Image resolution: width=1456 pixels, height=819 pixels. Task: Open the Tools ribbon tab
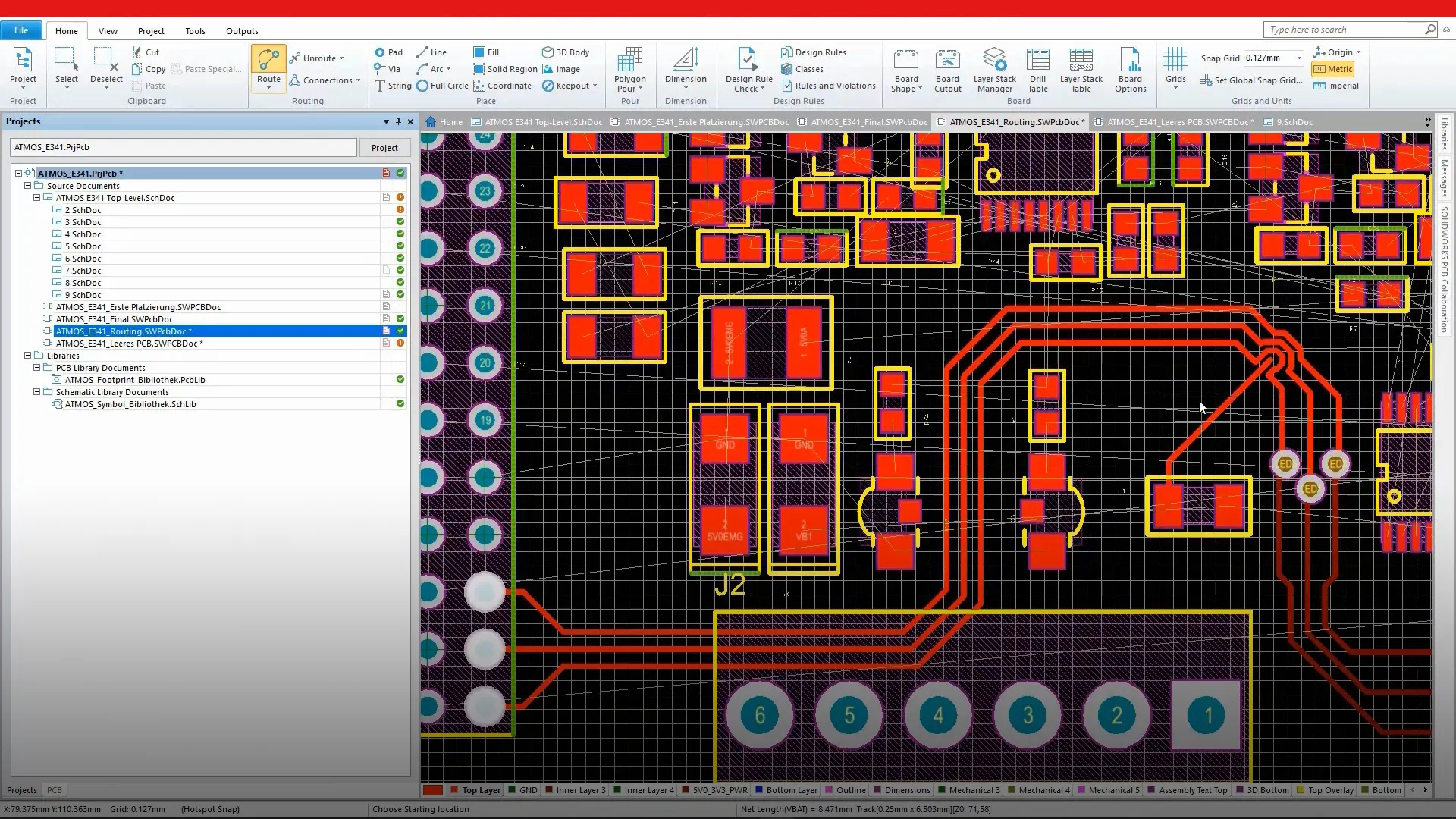[195, 31]
